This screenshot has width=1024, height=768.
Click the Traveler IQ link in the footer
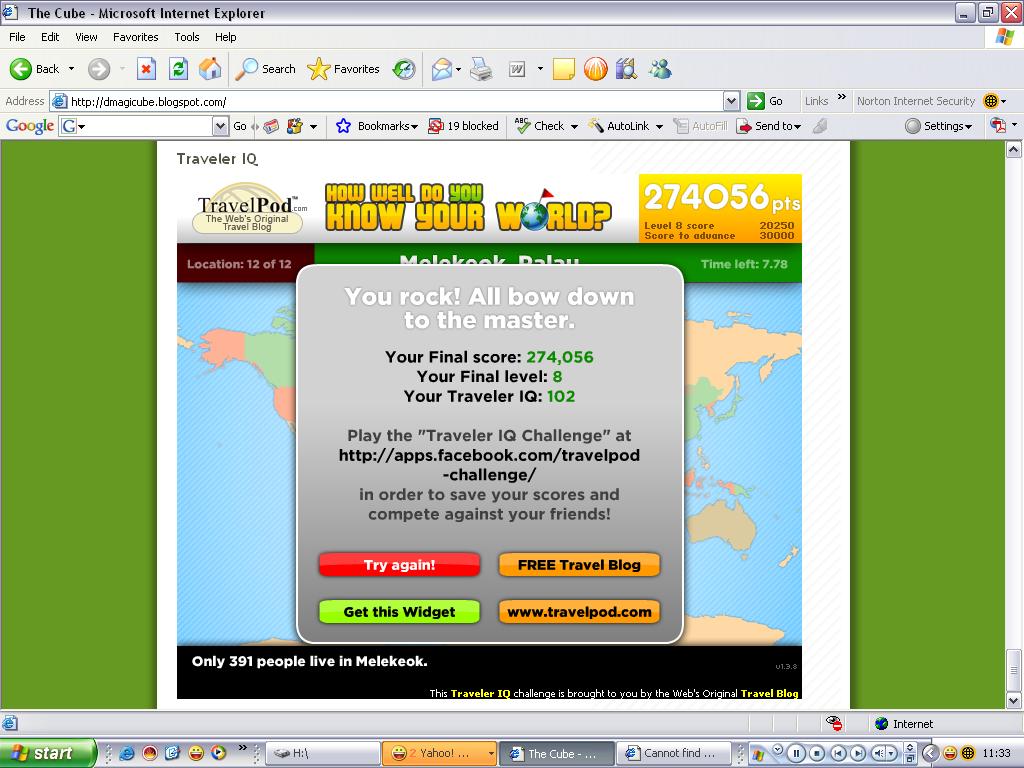pyautogui.click(x=480, y=694)
